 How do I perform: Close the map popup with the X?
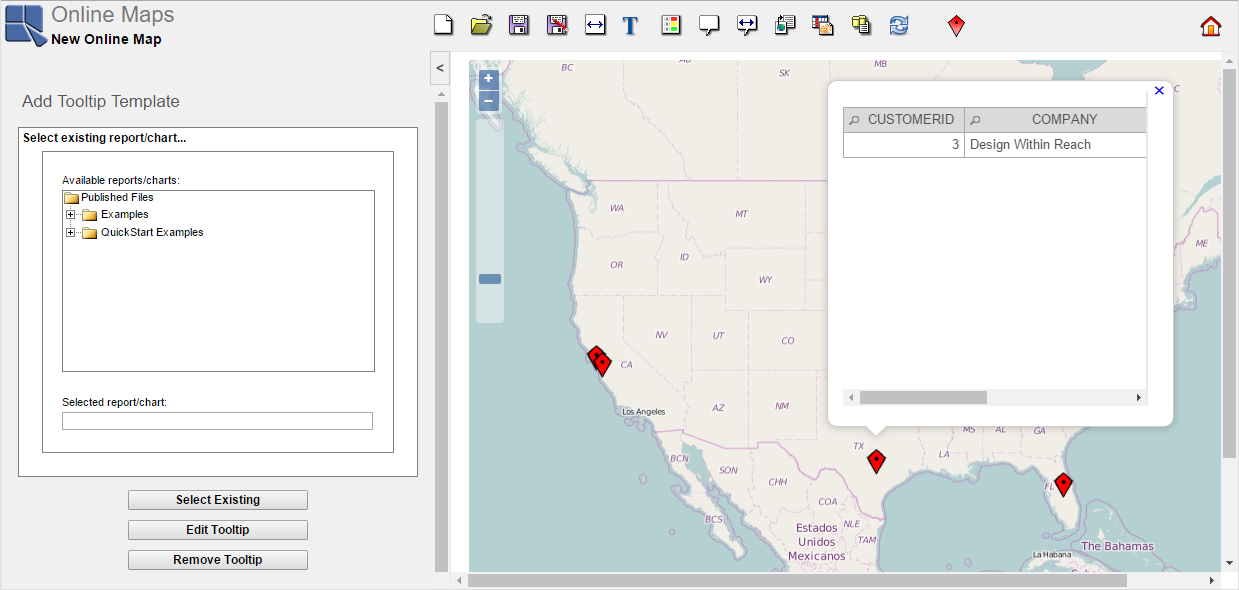(1159, 91)
